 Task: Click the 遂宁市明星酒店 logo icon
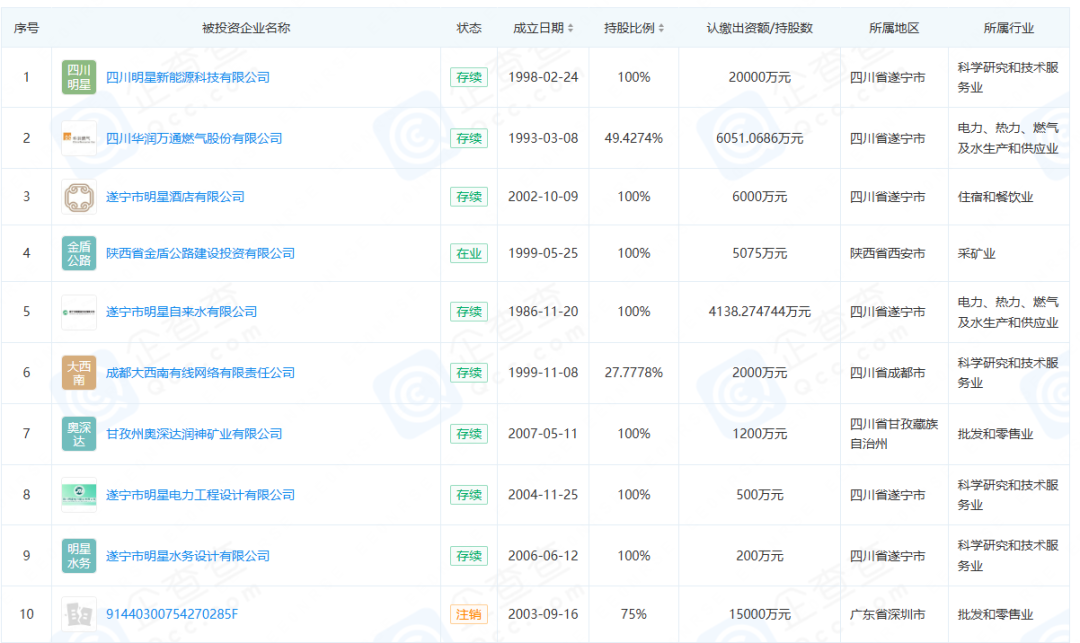(x=79, y=197)
